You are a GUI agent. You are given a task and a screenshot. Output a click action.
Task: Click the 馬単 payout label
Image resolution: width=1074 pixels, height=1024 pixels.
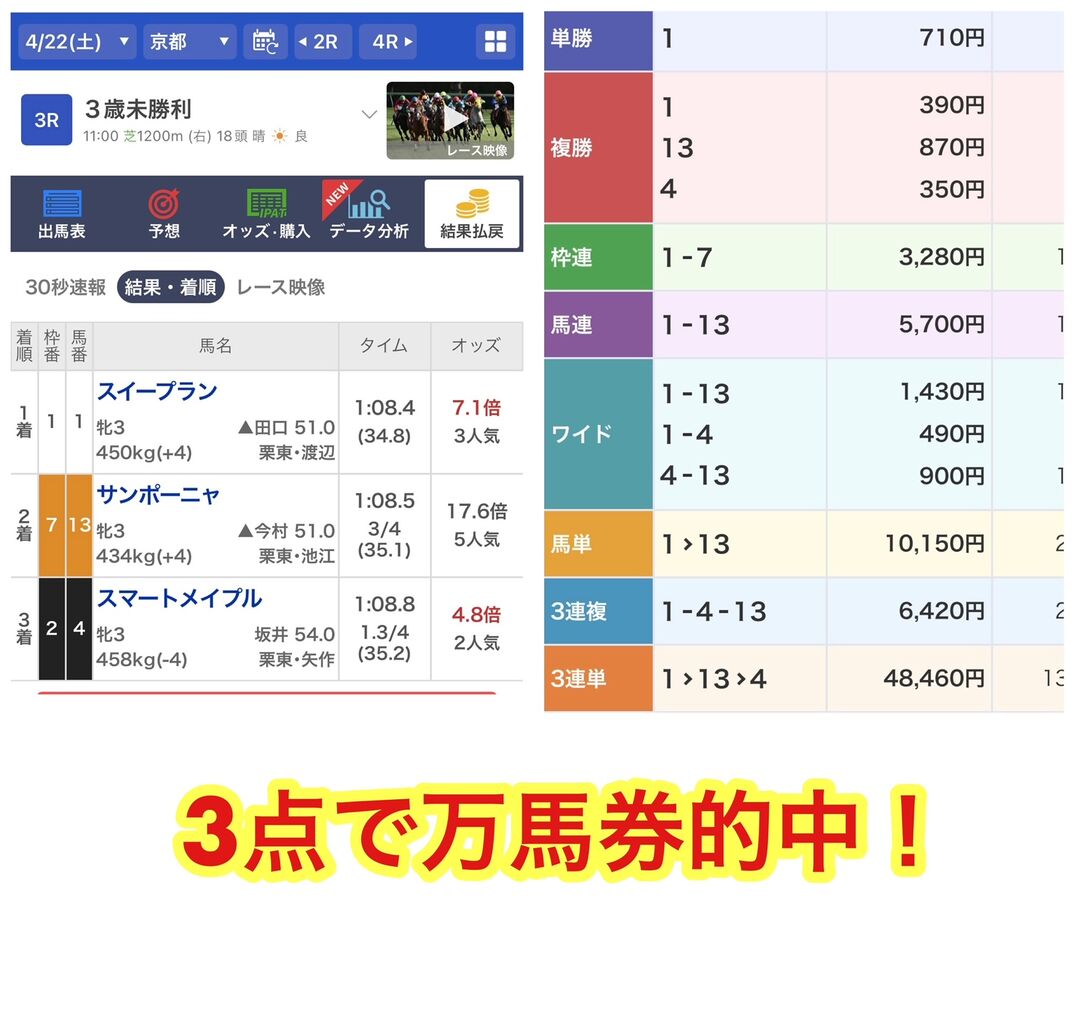point(598,543)
